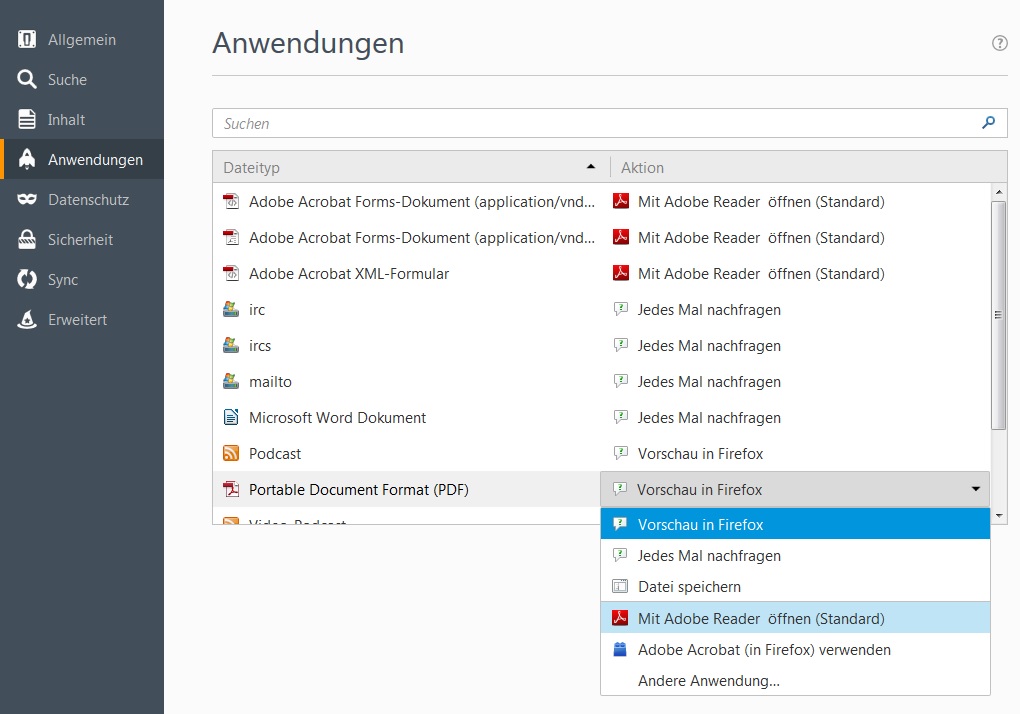
Task: Open the Suche settings section
Action: pyautogui.click(x=82, y=79)
